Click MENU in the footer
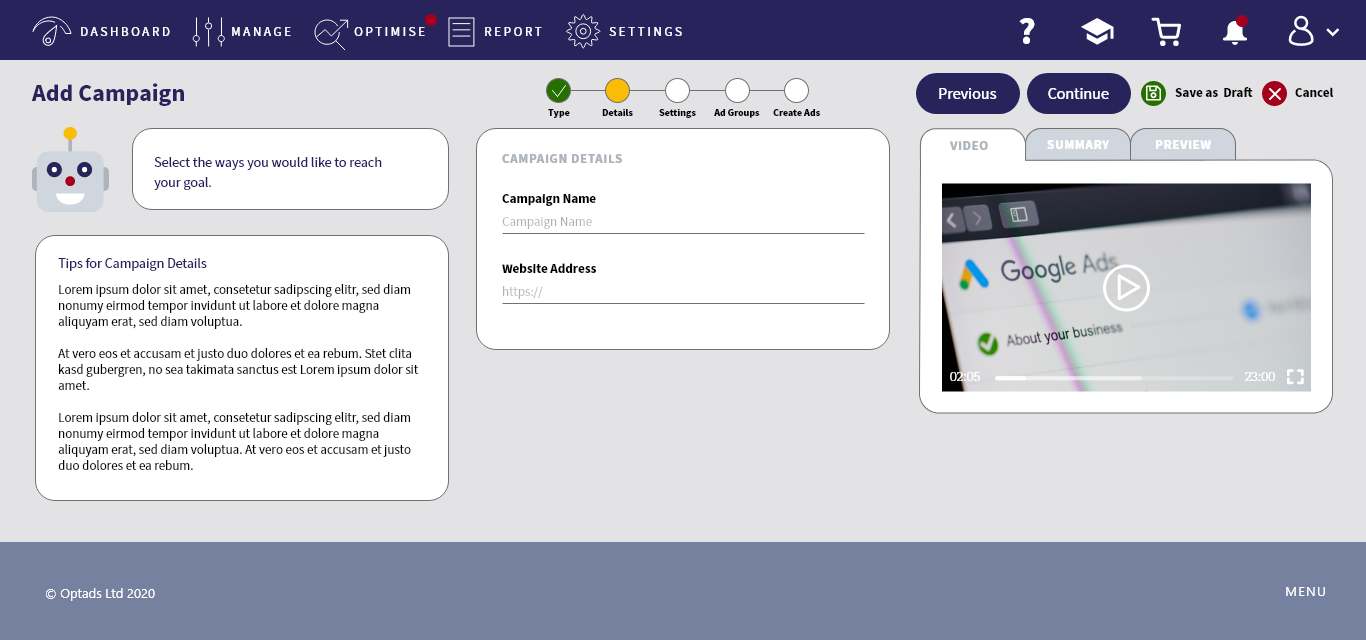The image size is (1366, 640). 1306,592
